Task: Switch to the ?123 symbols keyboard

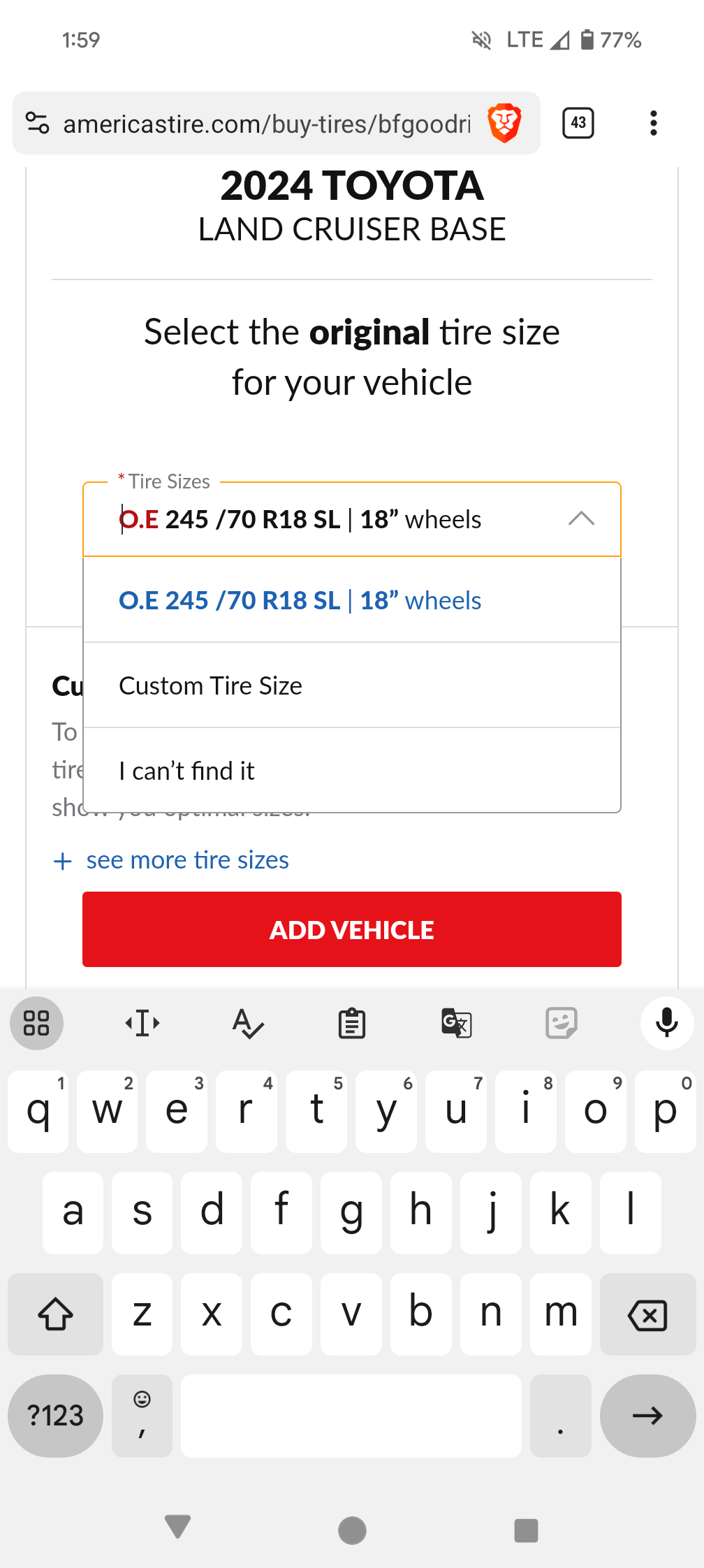Action: pyautogui.click(x=56, y=1416)
